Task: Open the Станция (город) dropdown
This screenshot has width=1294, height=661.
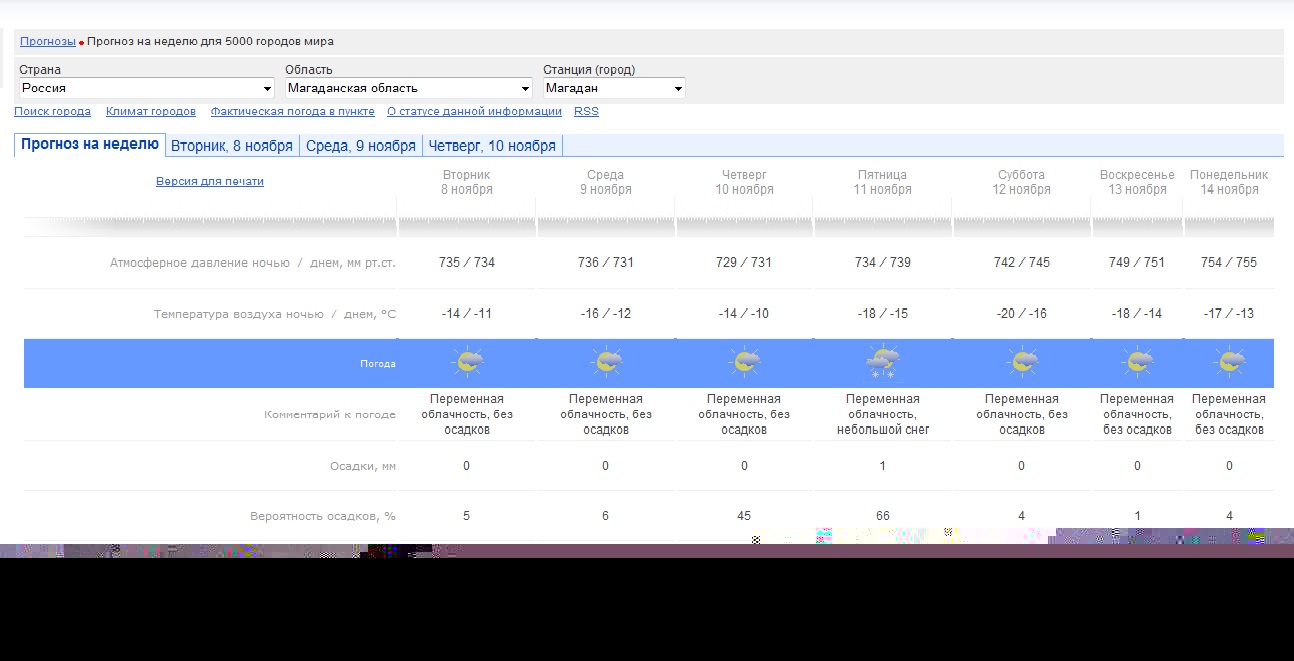Action: (x=614, y=88)
